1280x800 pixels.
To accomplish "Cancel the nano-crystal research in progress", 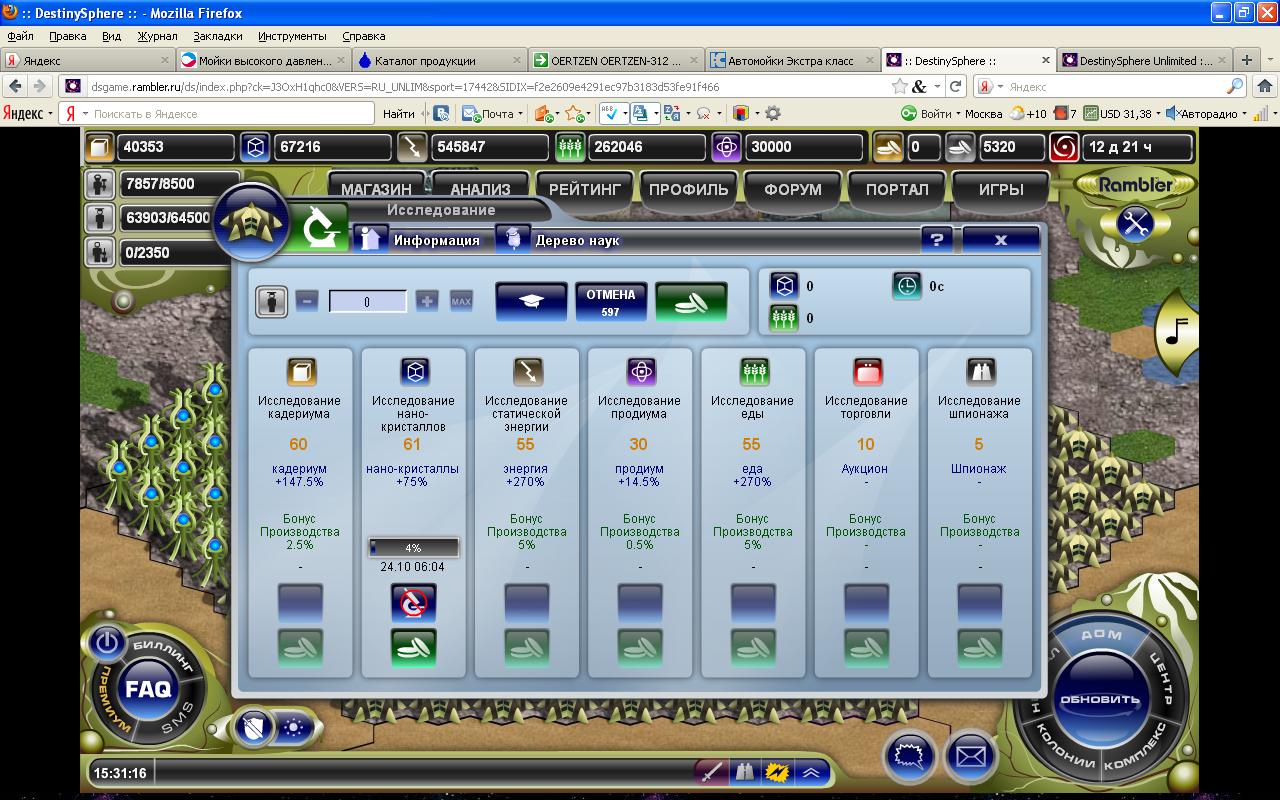I will point(413,603).
